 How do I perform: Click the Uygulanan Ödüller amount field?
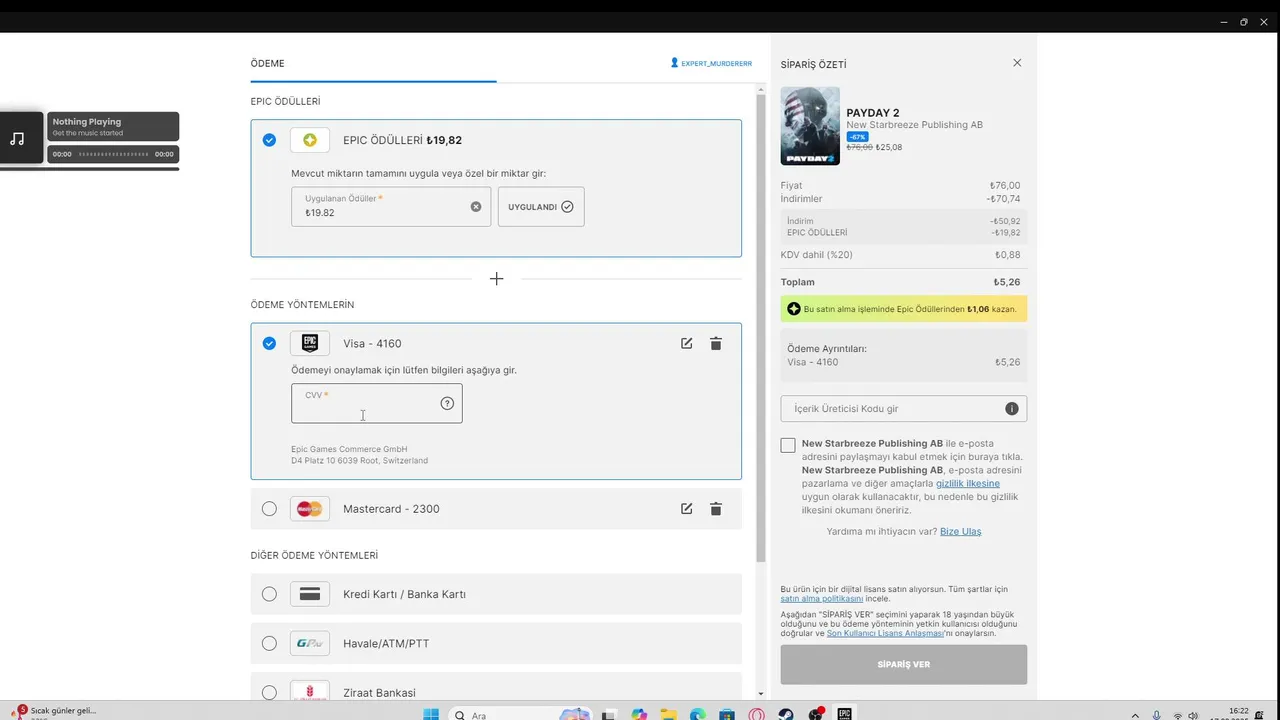coord(391,207)
